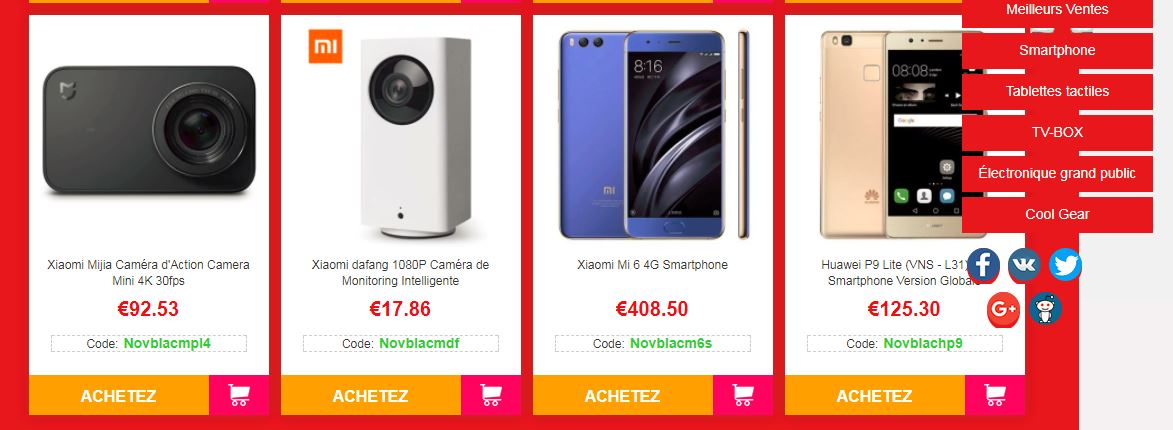Go to TV-BOX category
The width and height of the screenshot is (1173, 430).
point(1057,132)
